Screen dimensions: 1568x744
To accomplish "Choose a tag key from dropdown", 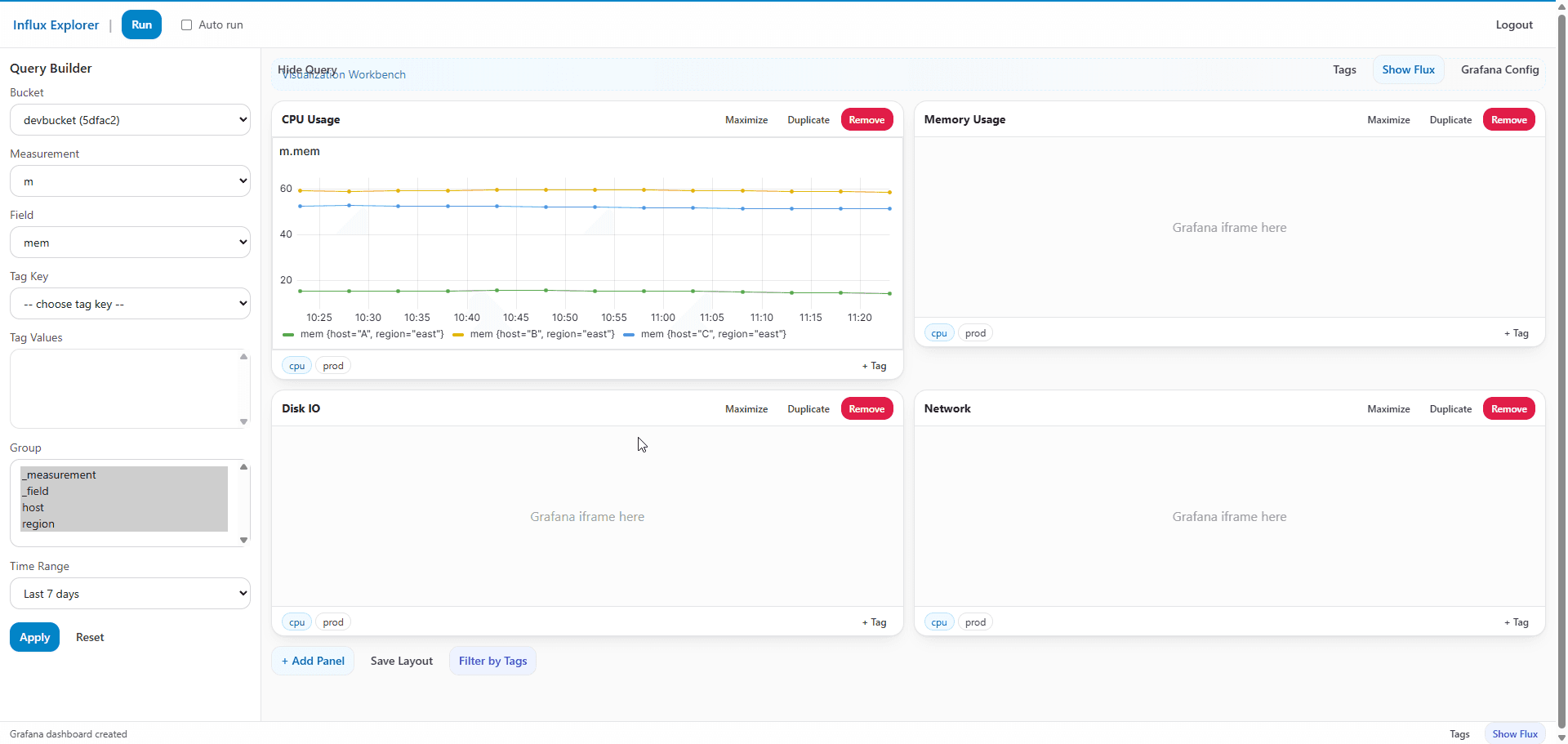I will (130, 304).
